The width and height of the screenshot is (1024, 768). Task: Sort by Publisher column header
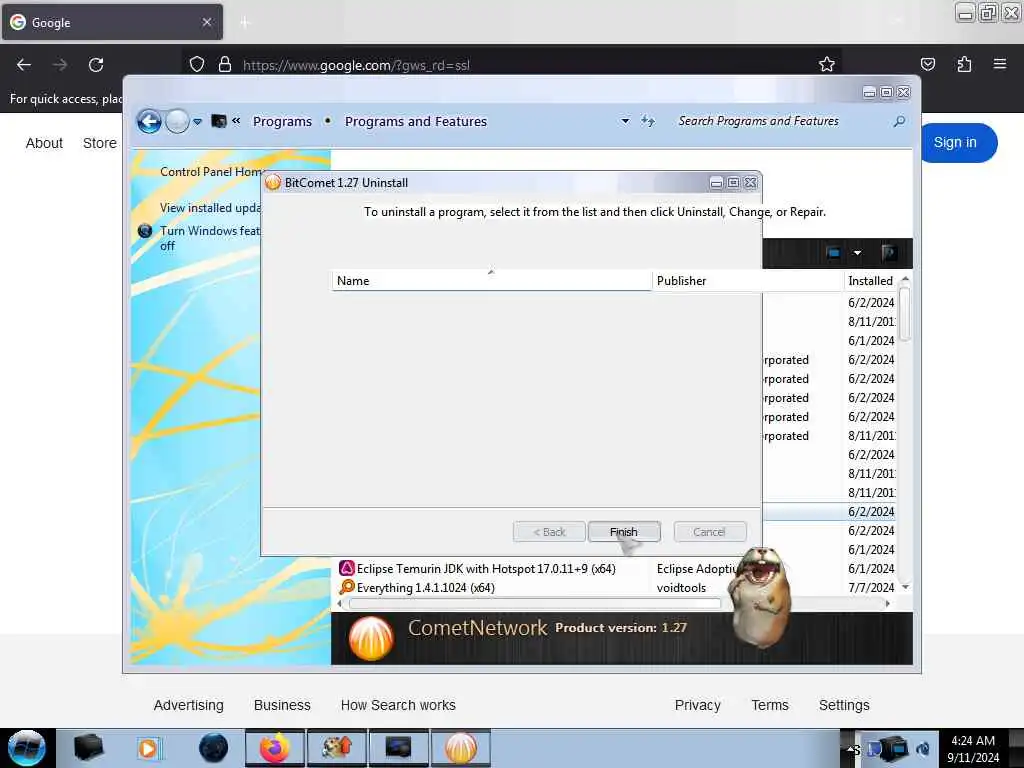[748, 281]
